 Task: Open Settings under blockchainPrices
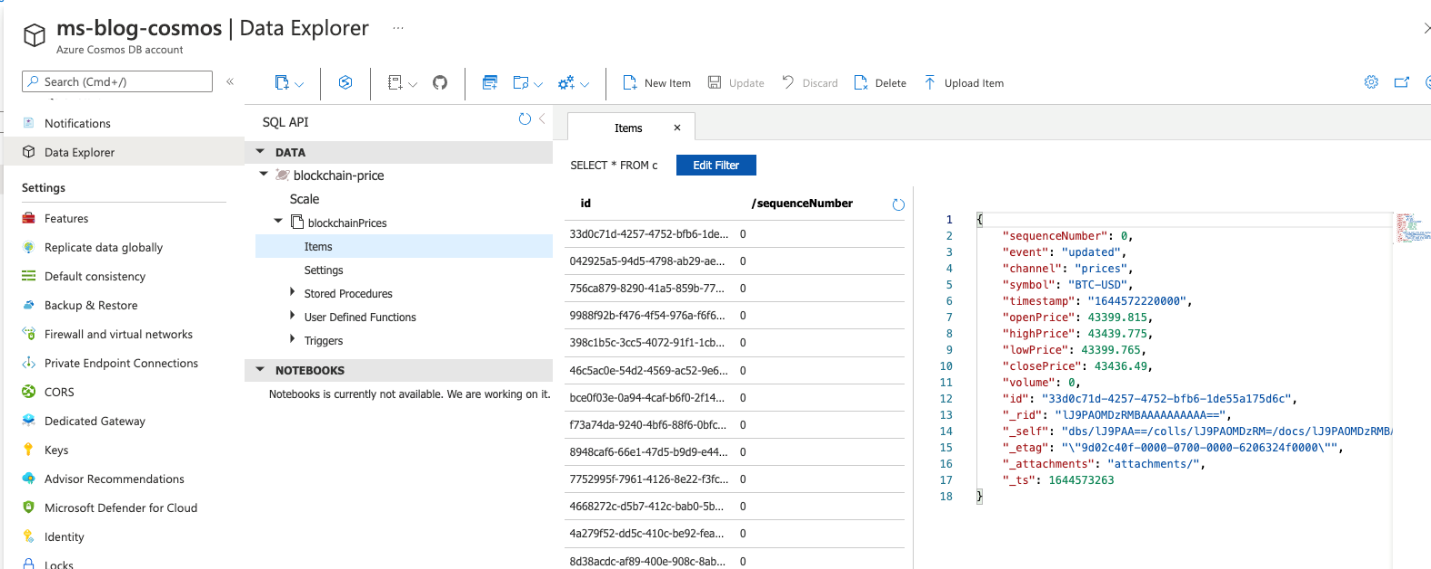[x=324, y=270]
